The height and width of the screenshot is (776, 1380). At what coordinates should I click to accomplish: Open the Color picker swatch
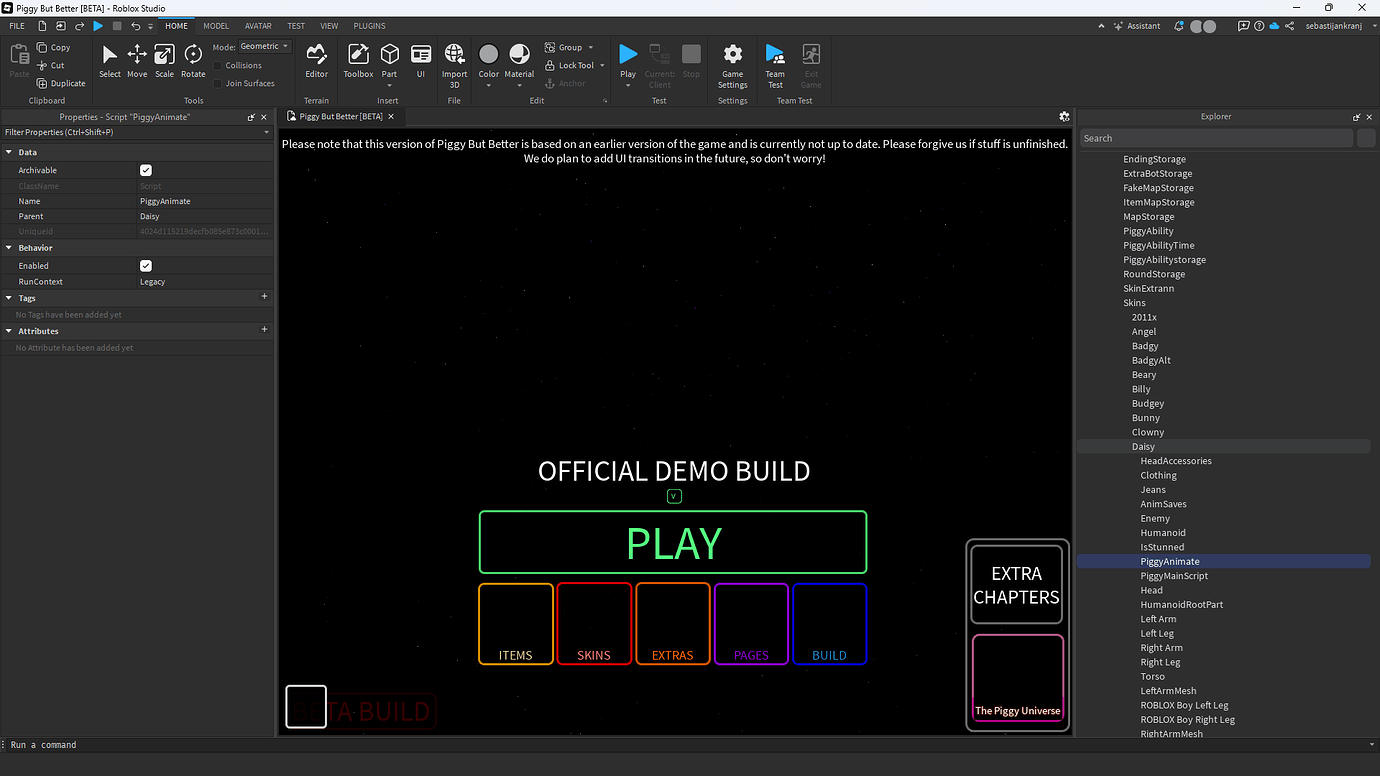coord(488,56)
